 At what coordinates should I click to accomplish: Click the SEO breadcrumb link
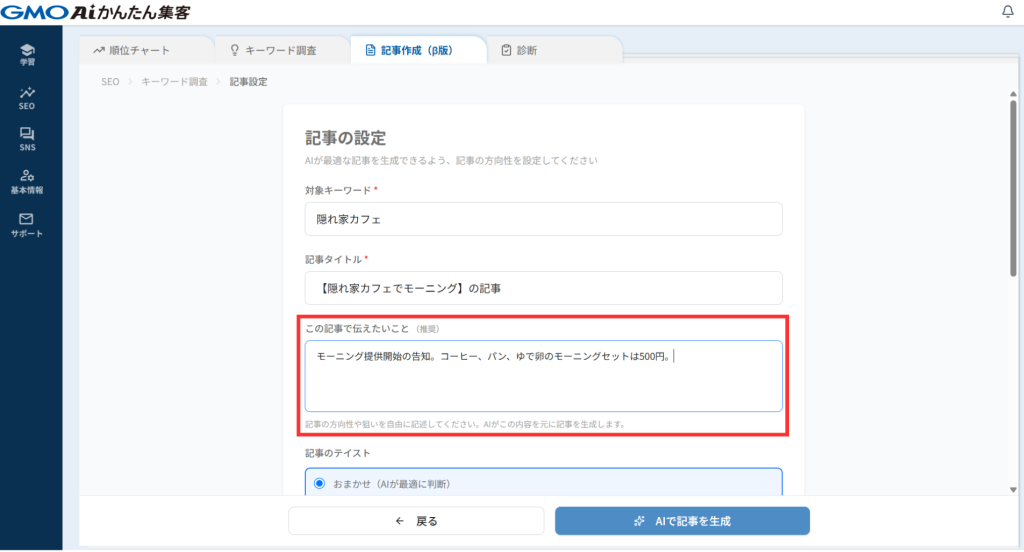coord(110,81)
